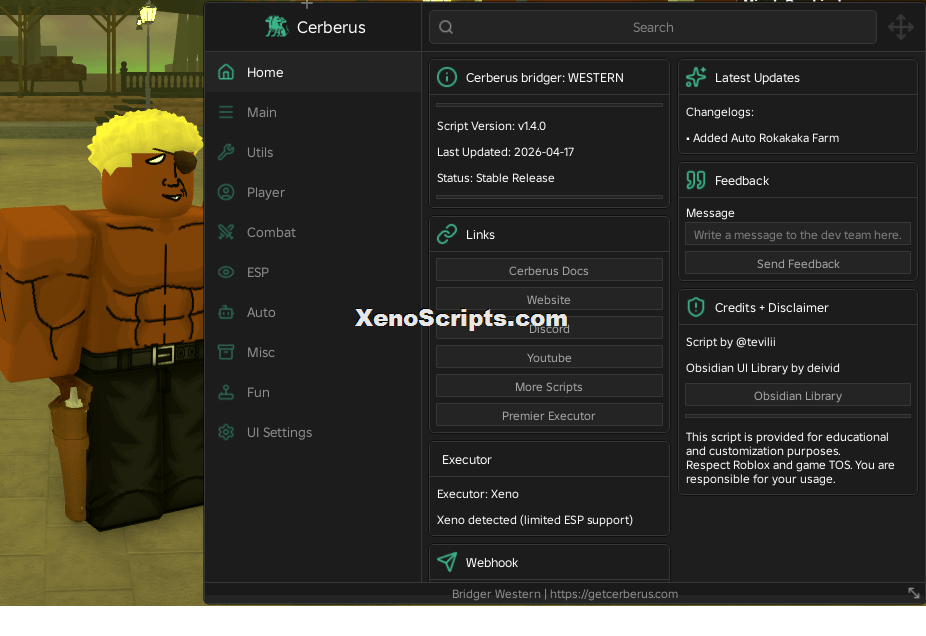Click the 'Last Updated: 2026-04-17' text
The width and height of the screenshot is (926, 636).
tap(506, 152)
